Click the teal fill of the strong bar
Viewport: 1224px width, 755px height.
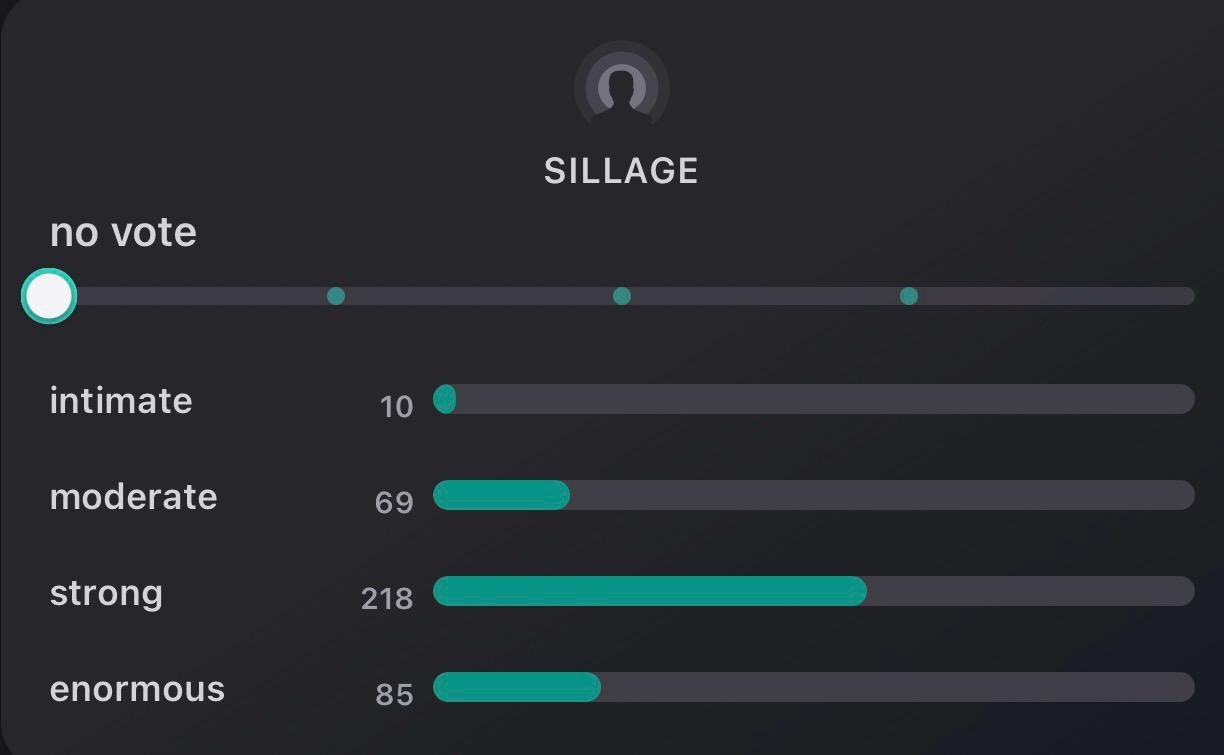[x=649, y=591]
